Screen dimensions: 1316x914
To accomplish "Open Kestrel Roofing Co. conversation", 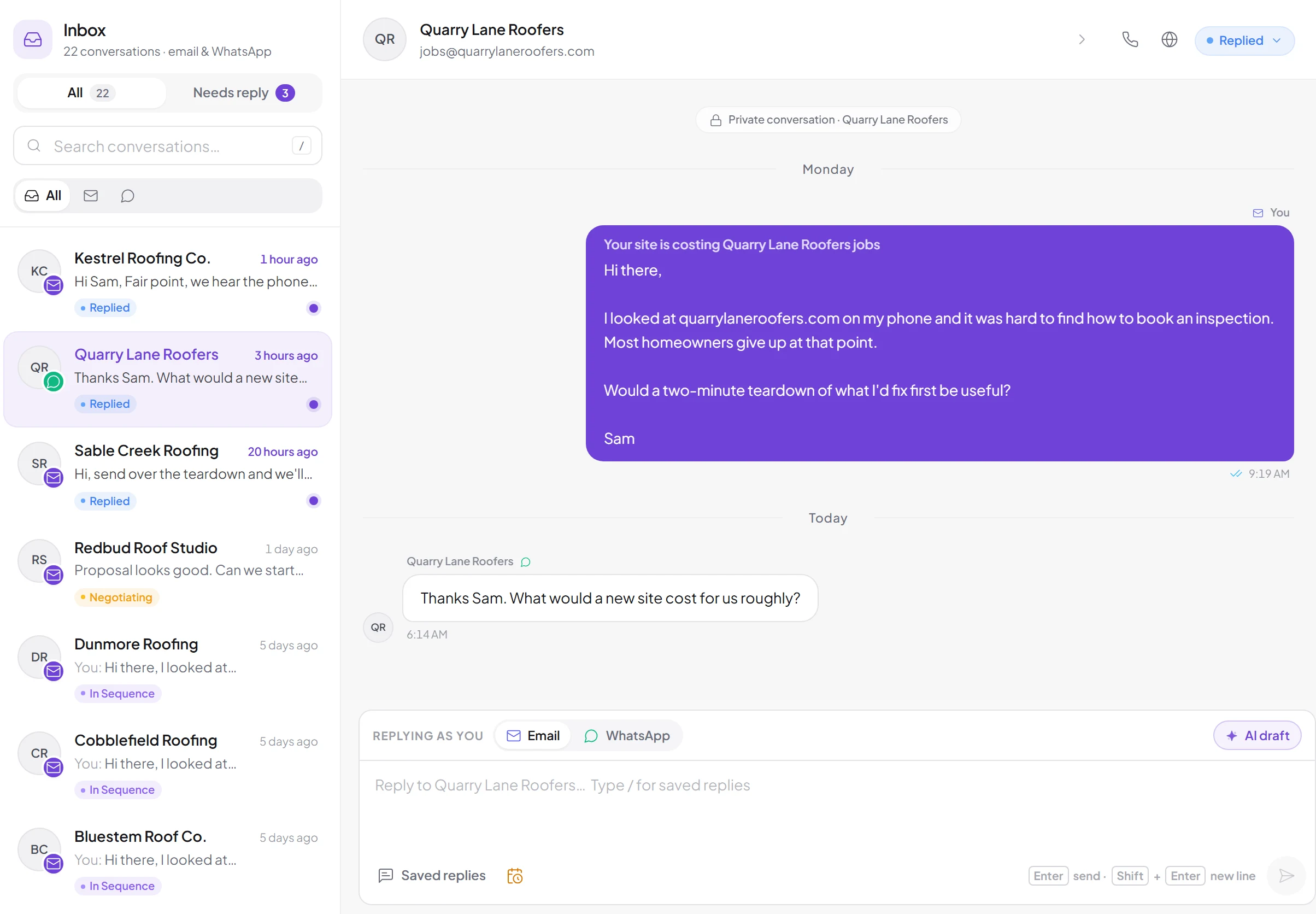I will point(168,283).
